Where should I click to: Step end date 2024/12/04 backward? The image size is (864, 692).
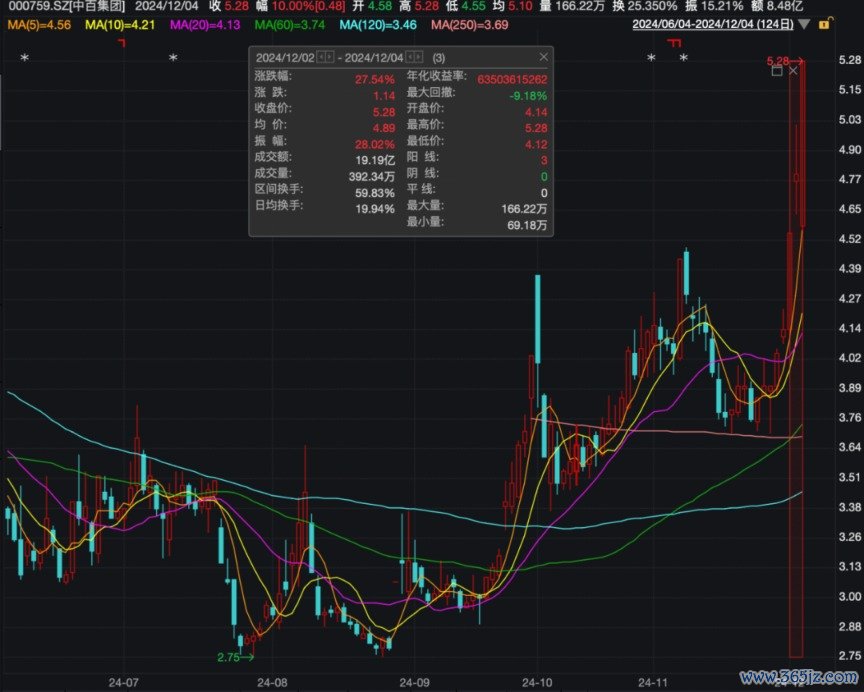(410, 57)
